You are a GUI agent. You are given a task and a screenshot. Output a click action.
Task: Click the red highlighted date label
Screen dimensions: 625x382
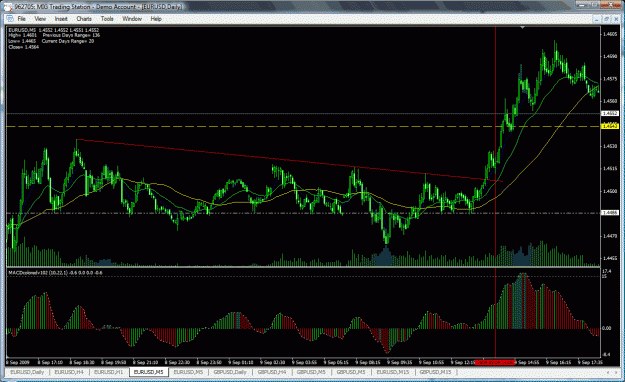pyautogui.click(x=496, y=362)
